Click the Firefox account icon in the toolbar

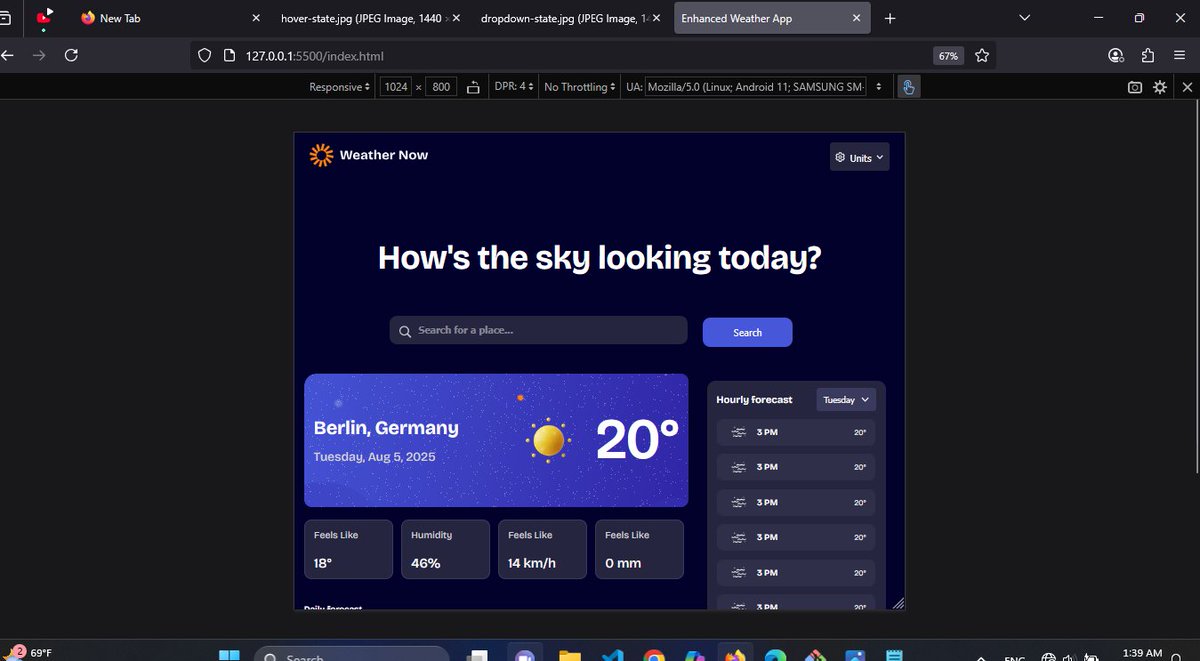(1116, 56)
